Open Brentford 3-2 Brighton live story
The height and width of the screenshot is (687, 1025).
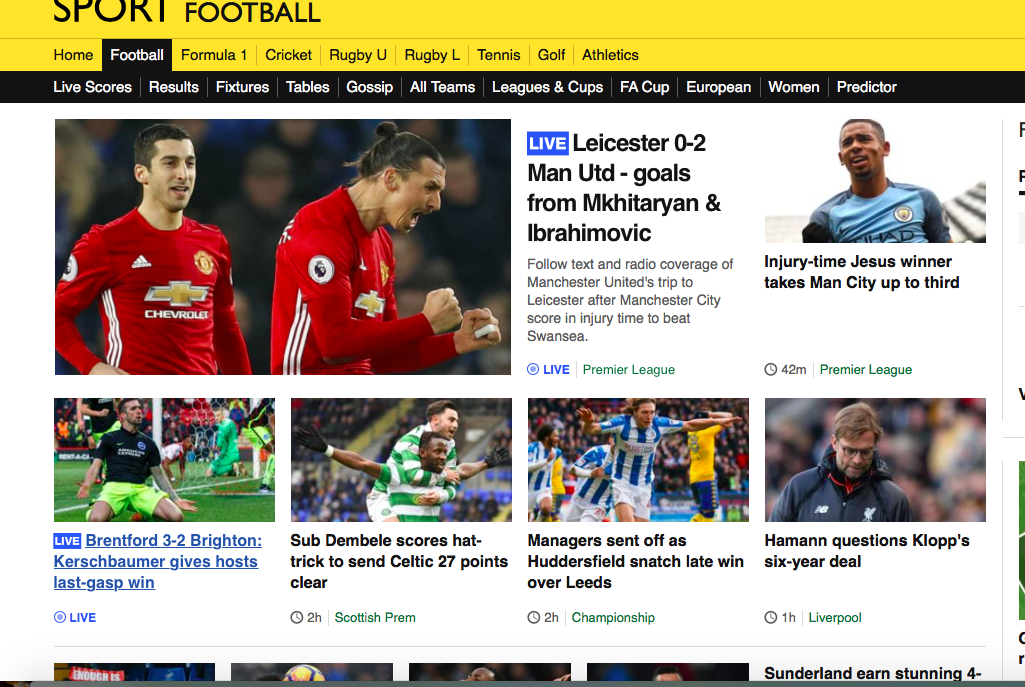[x=158, y=561]
